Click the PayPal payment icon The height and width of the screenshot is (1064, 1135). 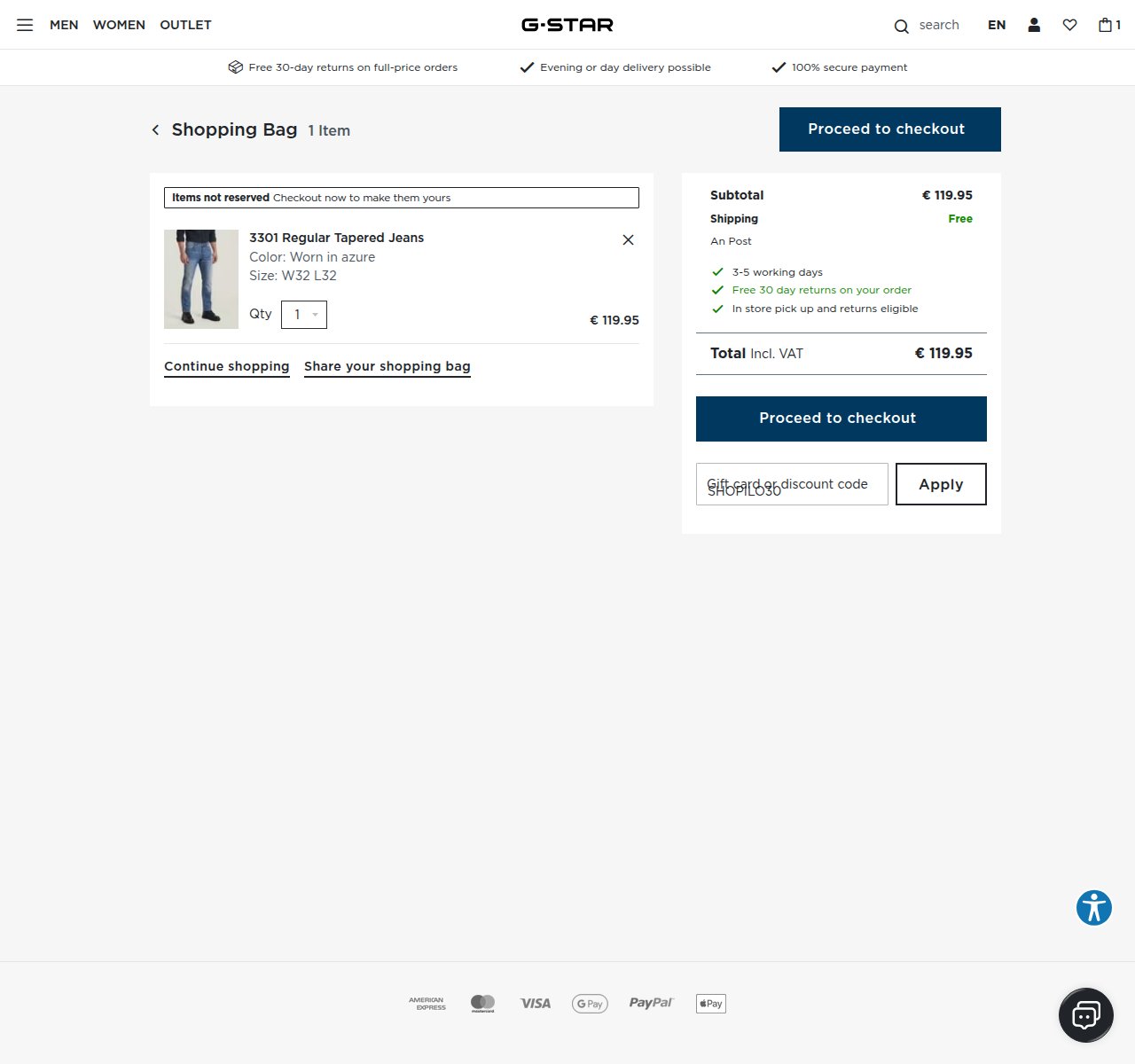[651, 1003]
